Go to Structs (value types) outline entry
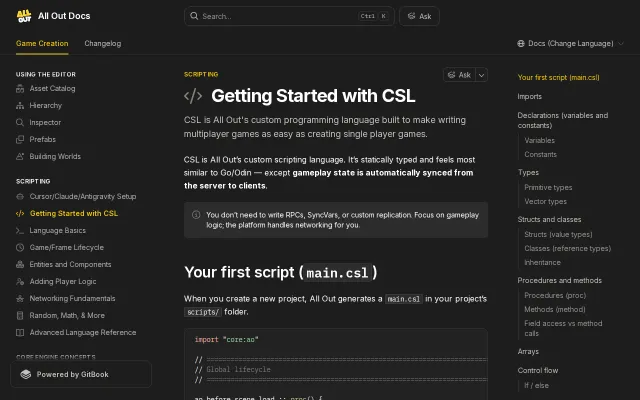This screenshot has height=400, width=640. coord(558,234)
